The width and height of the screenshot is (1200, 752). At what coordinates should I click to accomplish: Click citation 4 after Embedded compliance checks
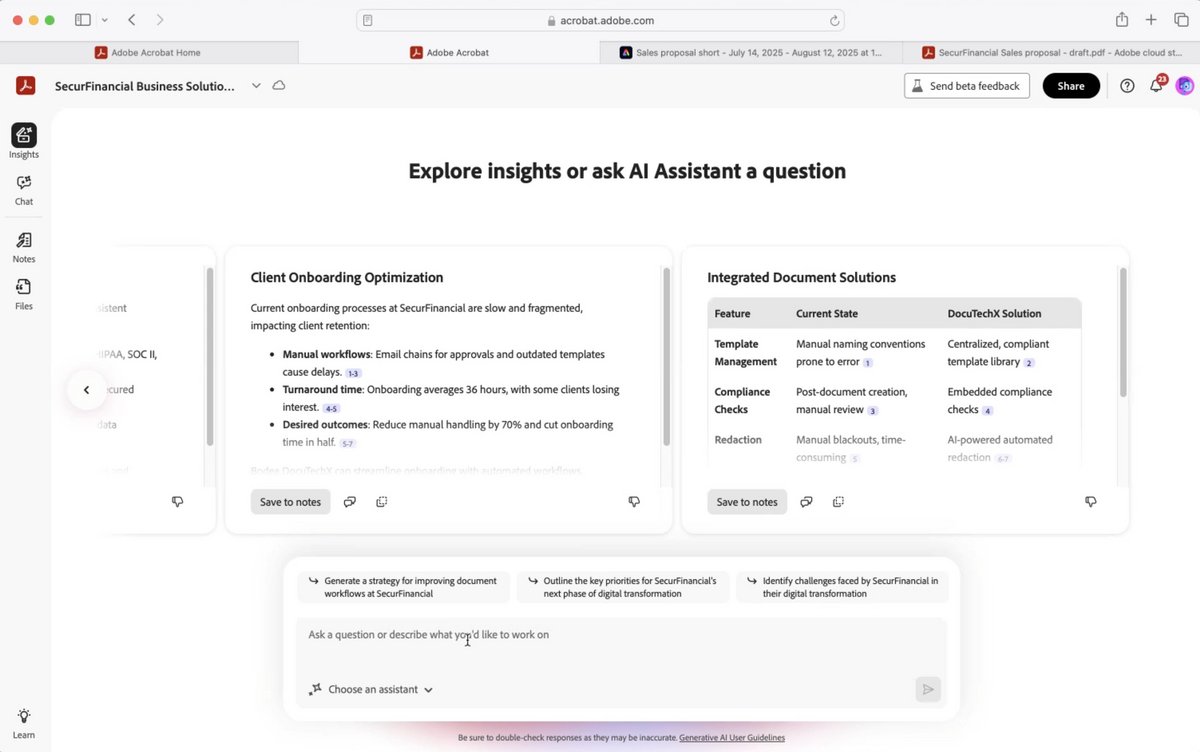pyautogui.click(x=988, y=411)
